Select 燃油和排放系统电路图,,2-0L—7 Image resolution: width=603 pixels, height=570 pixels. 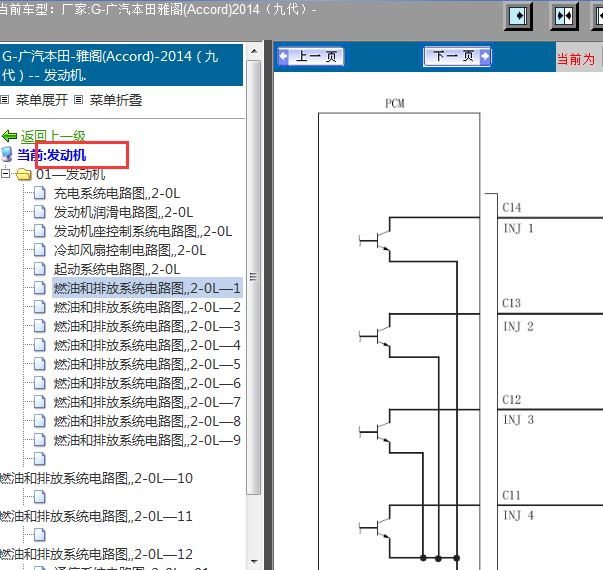[147, 402]
